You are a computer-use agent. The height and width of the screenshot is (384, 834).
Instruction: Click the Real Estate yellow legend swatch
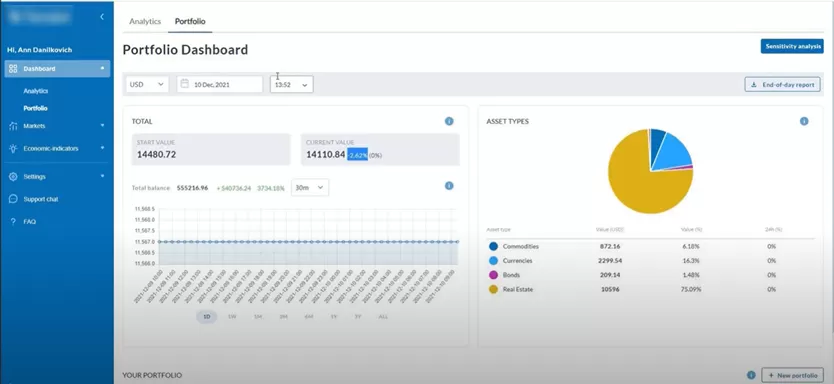(x=493, y=289)
